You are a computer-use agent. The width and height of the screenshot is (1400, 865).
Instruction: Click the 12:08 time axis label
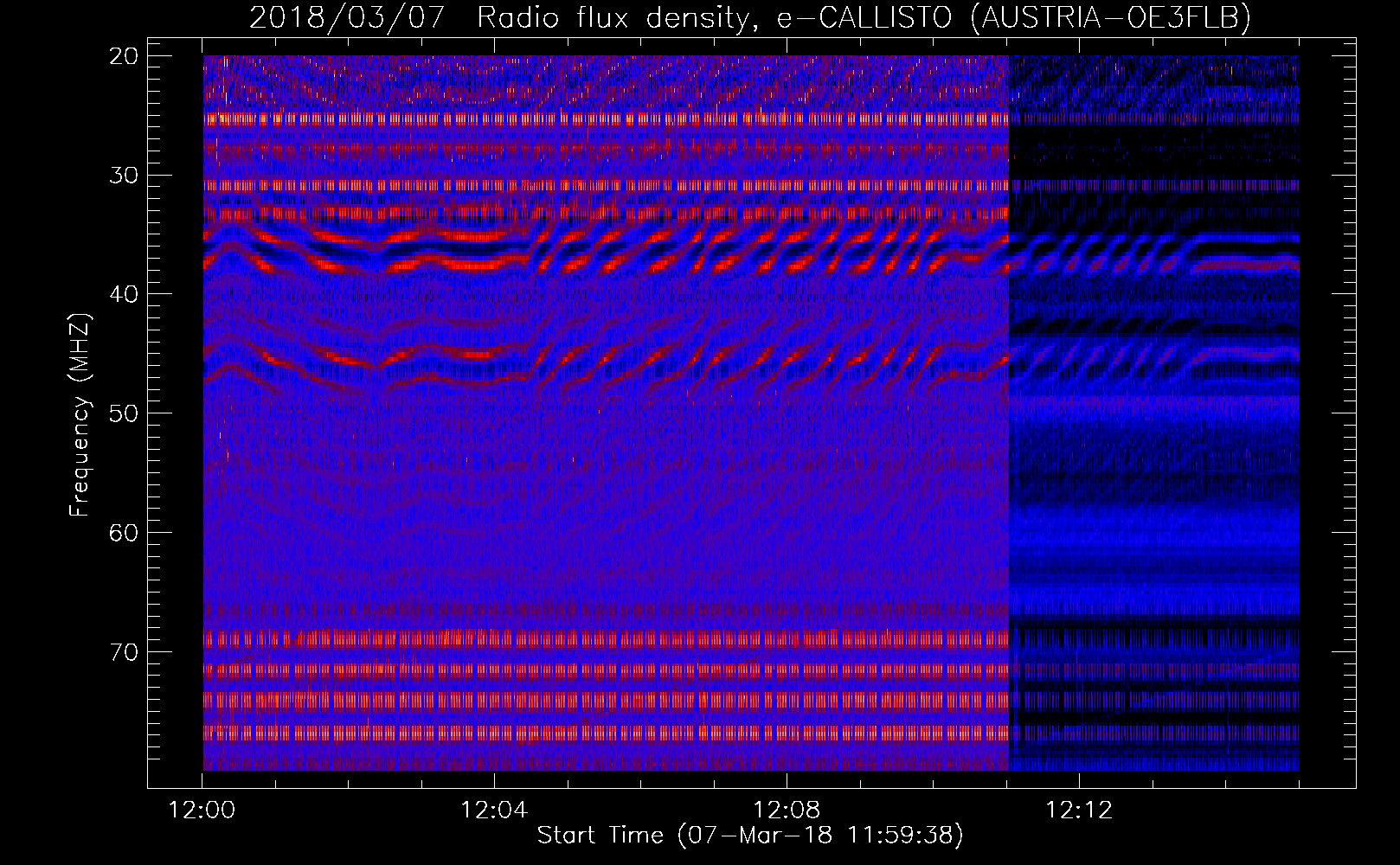[787, 811]
